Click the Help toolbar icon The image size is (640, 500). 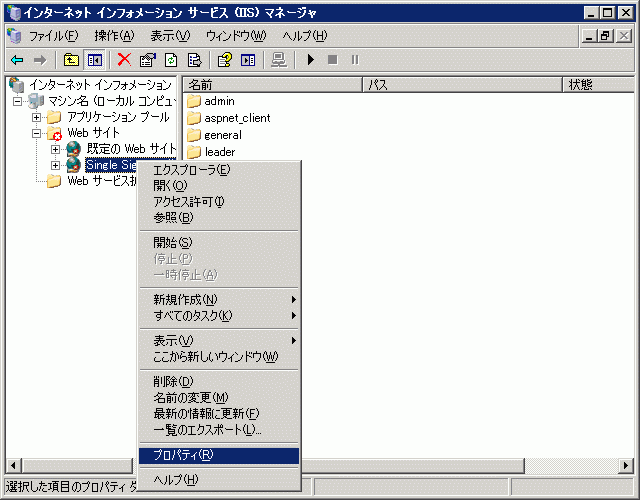[224, 60]
